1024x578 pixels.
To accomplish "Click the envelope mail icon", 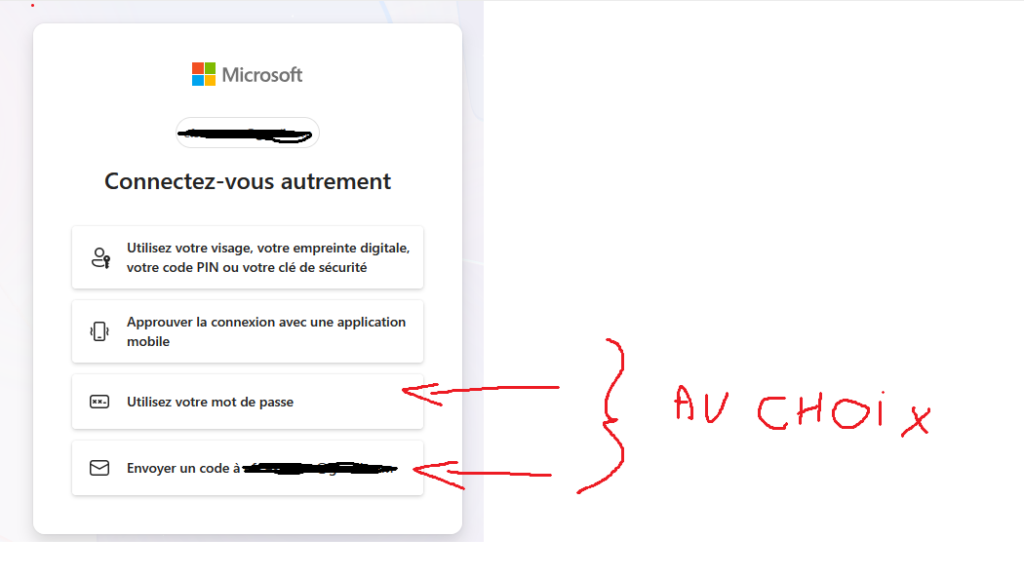I will (99, 468).
